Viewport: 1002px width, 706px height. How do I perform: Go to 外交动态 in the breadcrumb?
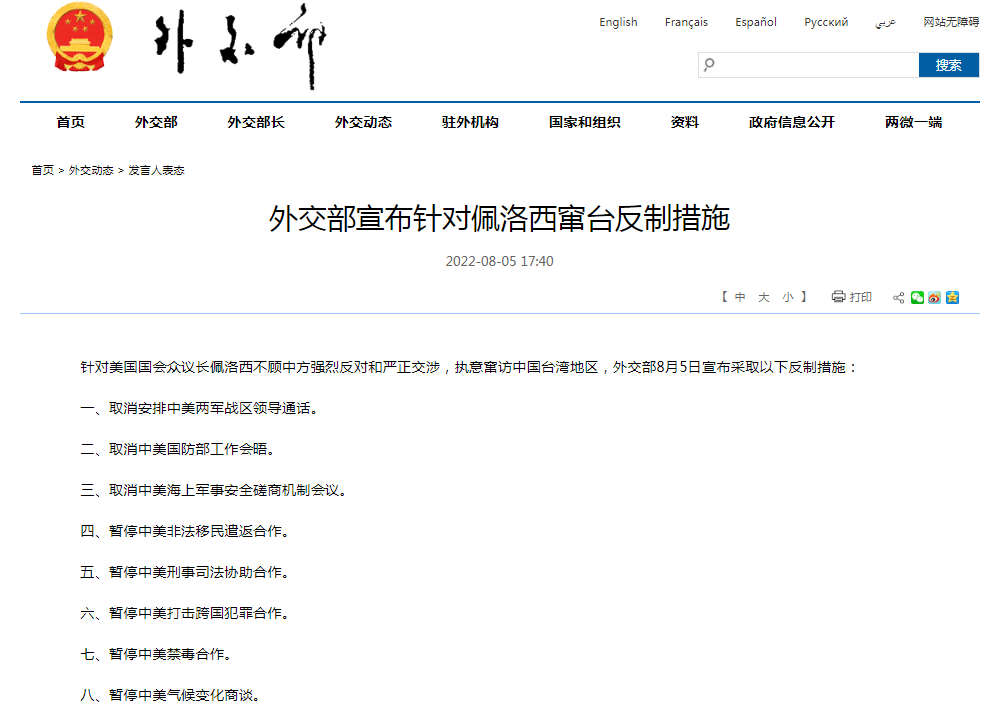click(91, 170)
